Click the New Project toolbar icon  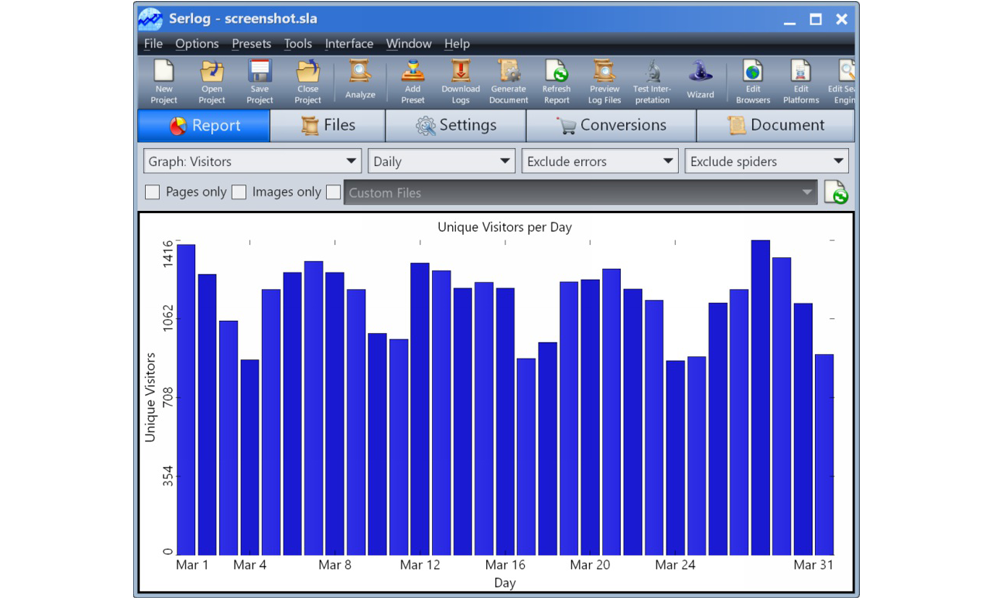[164, 81]
